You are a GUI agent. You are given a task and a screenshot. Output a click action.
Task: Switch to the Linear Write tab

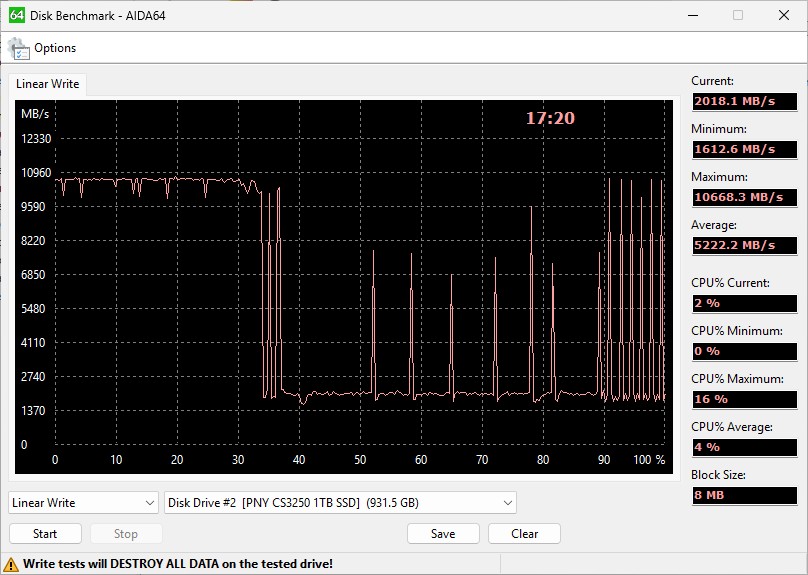pyautogui.click(x=47, y=84)
